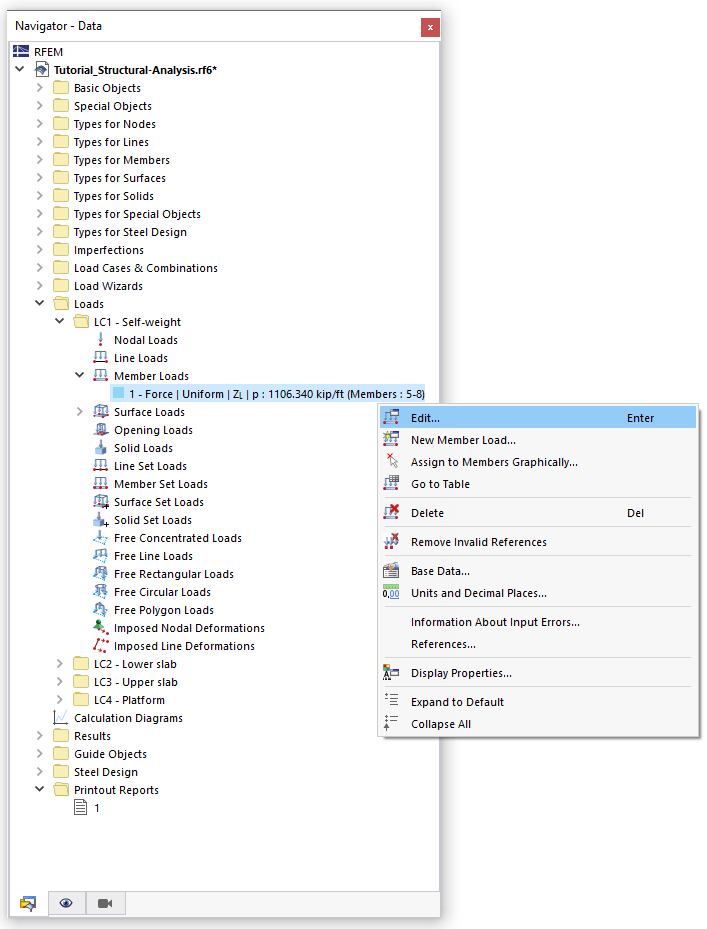Collapse the Printout Reports folder

pyautogui.click(x=40, y=789)
